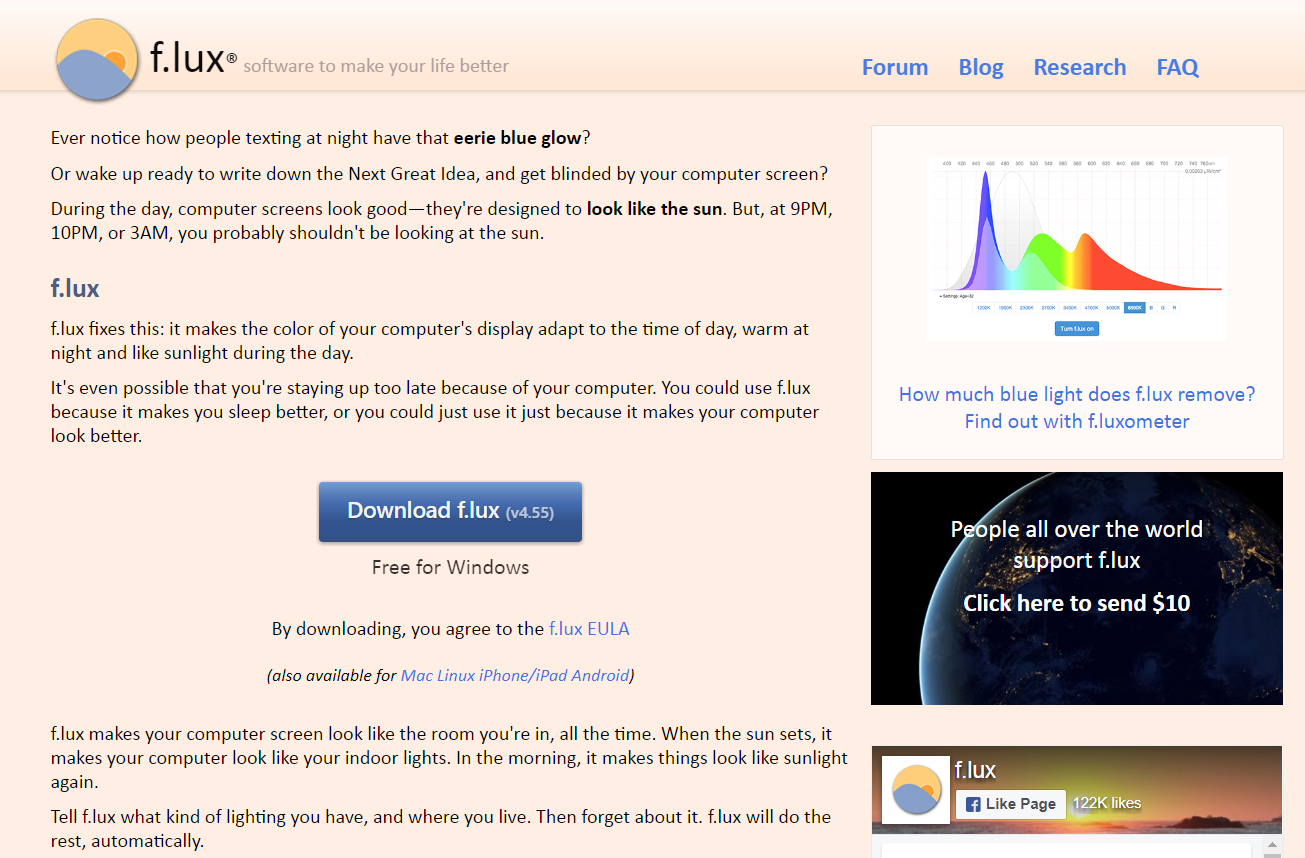This screenshot has height=858, width=1305.
Task: Click the Download f.lux button
Action: [x=450, y=511]
